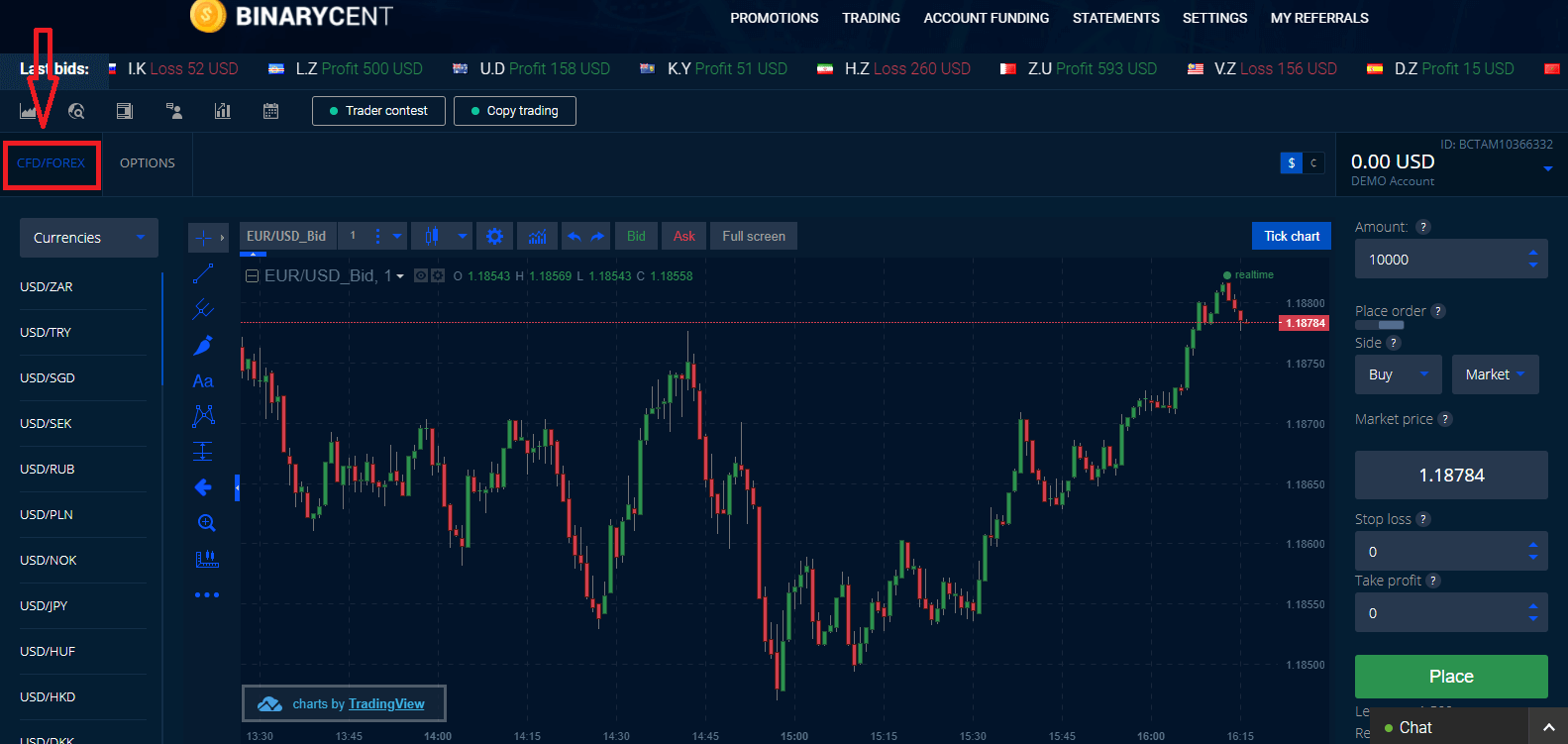Select the Aa text annotation tool

tap(203, 380)
